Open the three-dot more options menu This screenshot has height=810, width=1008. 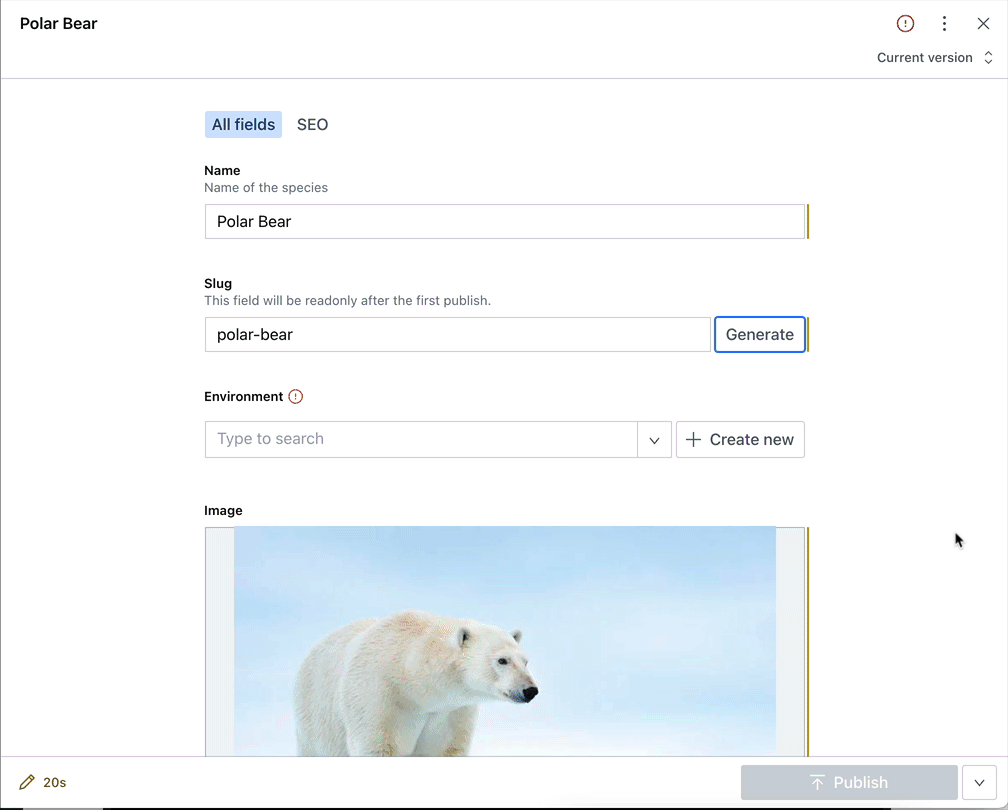coord(944,24)
